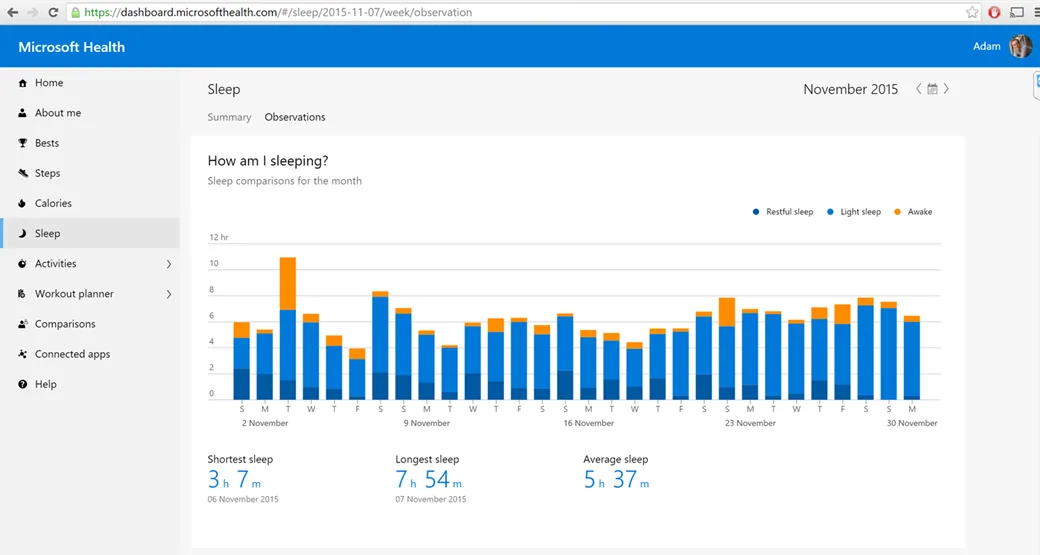The image size is (1040, 555).
Task: Click the Restful sleep legend dot
Action: 755,212
